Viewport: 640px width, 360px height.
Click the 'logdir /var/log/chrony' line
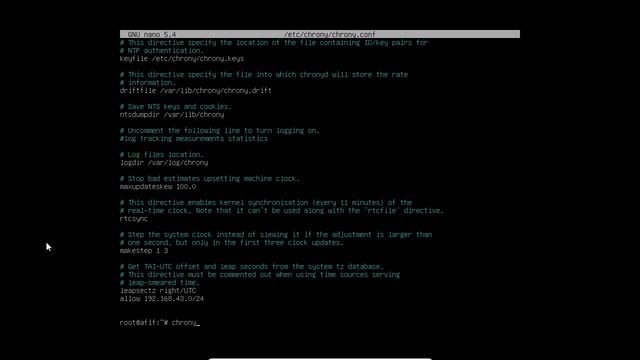164,163
